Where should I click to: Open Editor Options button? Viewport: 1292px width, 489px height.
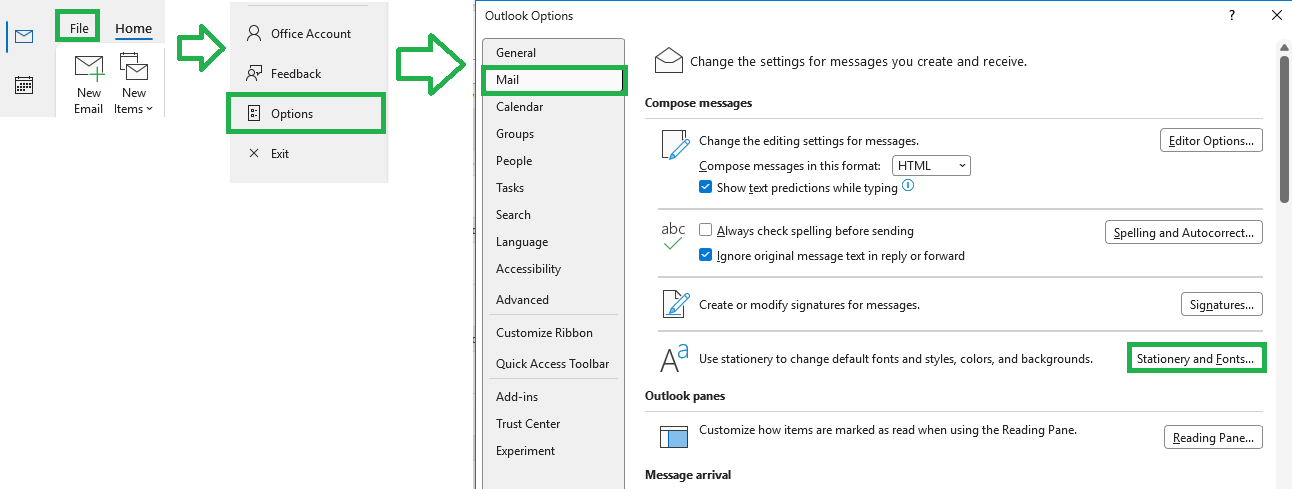(x=1211, y=140)
